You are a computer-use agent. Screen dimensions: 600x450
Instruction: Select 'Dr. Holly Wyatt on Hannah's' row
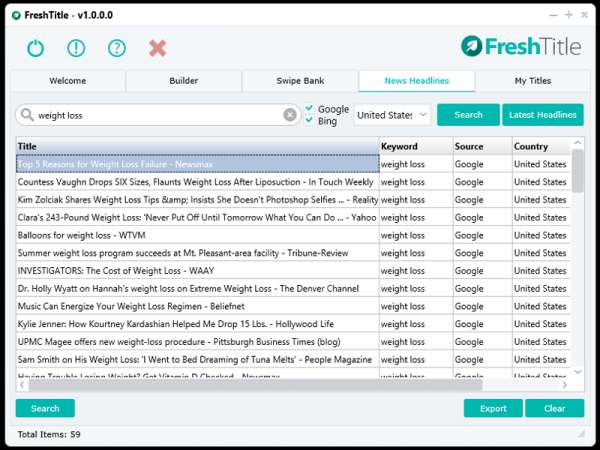pyautogui.click(x=293, y=289)
